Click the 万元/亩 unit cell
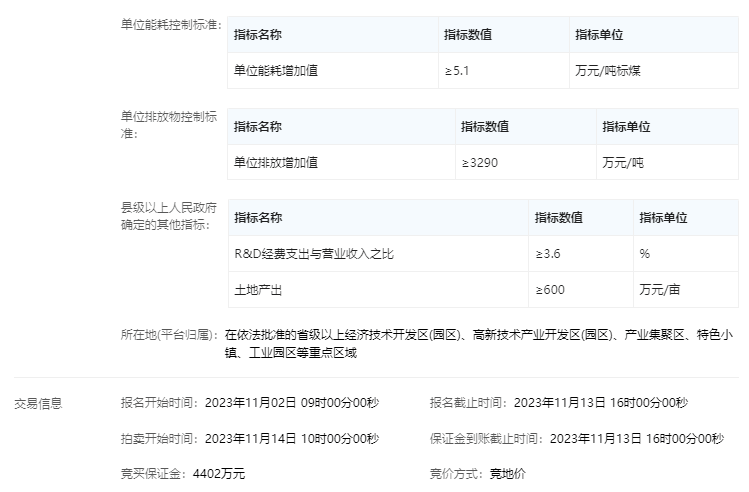The height and width of the screenshot is (492, 749). [660, 290]
